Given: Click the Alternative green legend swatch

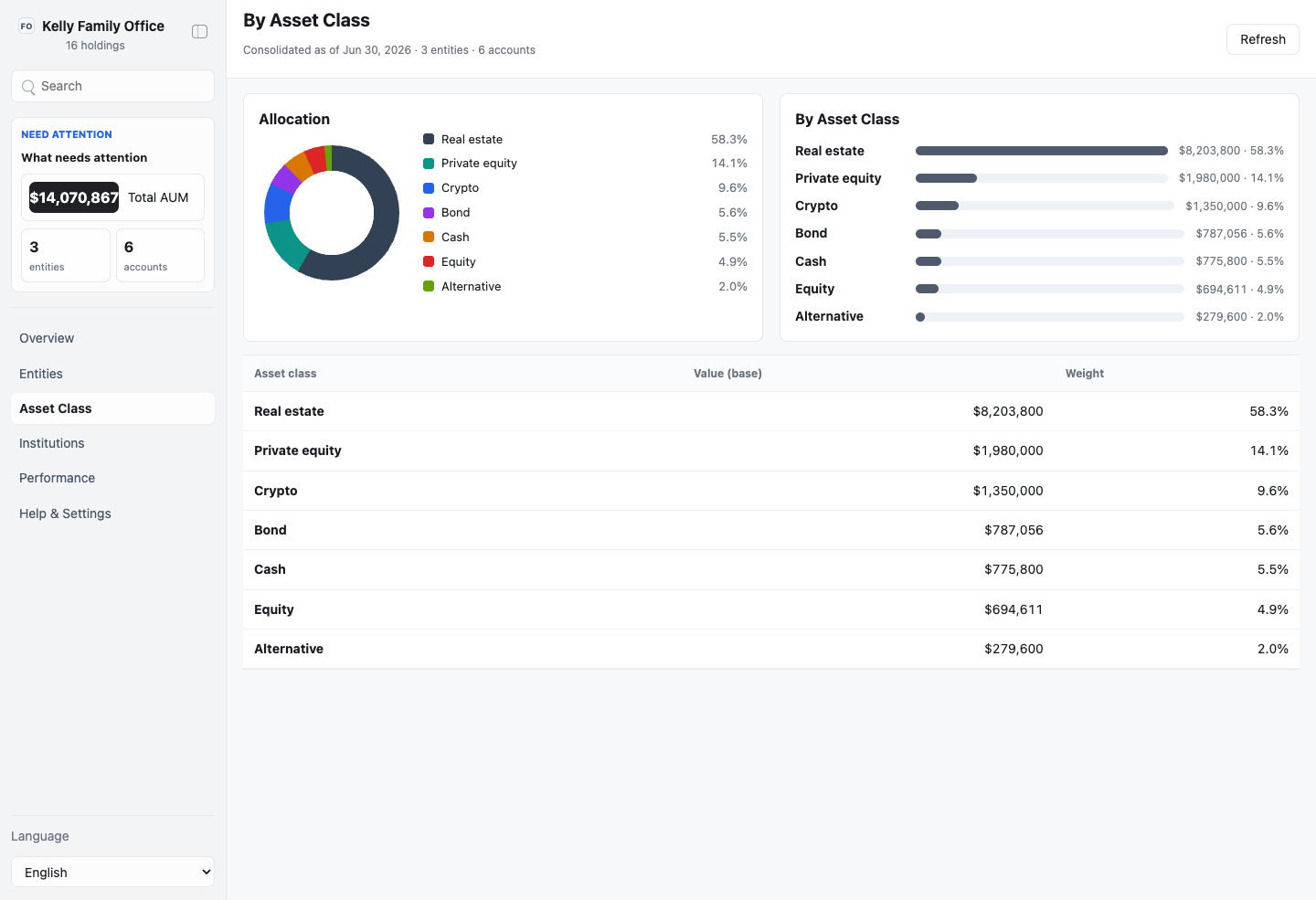Looking at the screenshot, I should point(429,287).
